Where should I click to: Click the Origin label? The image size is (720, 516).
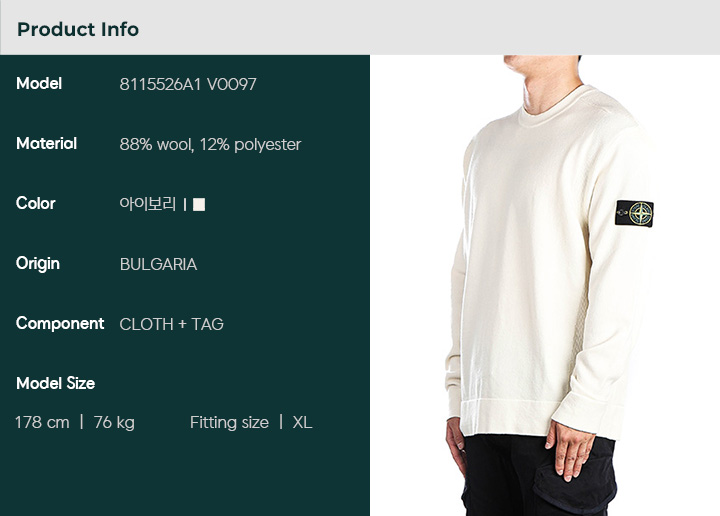point(38,264)
